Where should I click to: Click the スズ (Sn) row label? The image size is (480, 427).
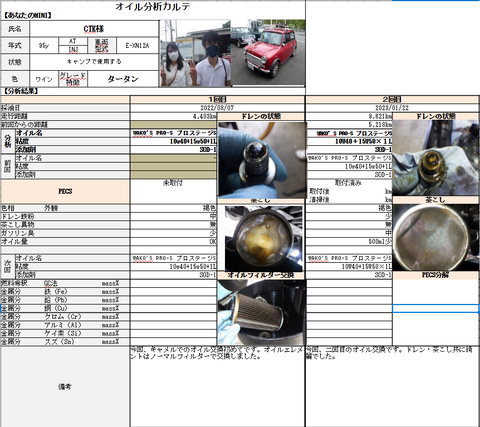click(65, 342)
